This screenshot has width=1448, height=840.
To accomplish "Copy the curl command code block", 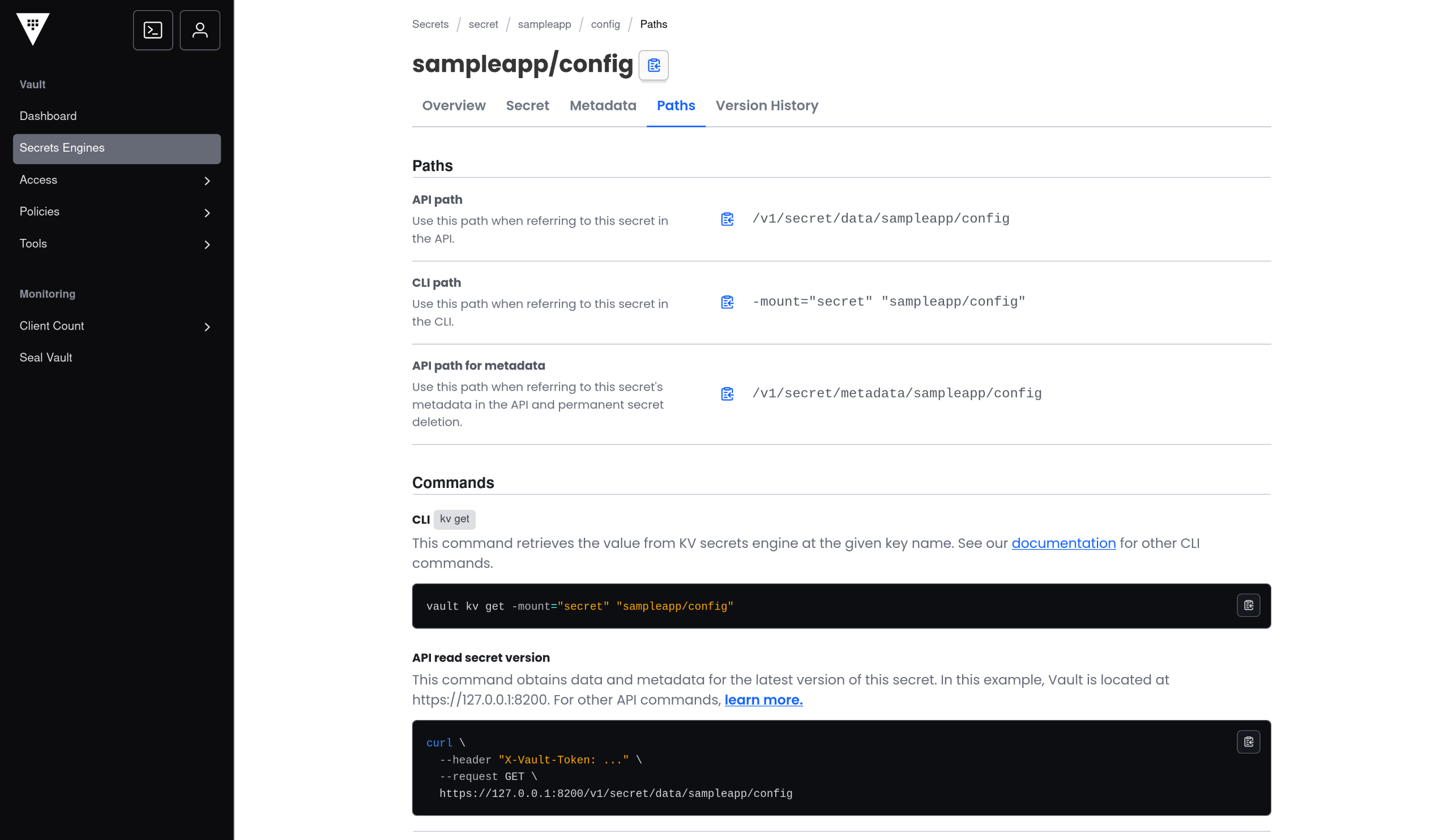I will coord(1248,742).
